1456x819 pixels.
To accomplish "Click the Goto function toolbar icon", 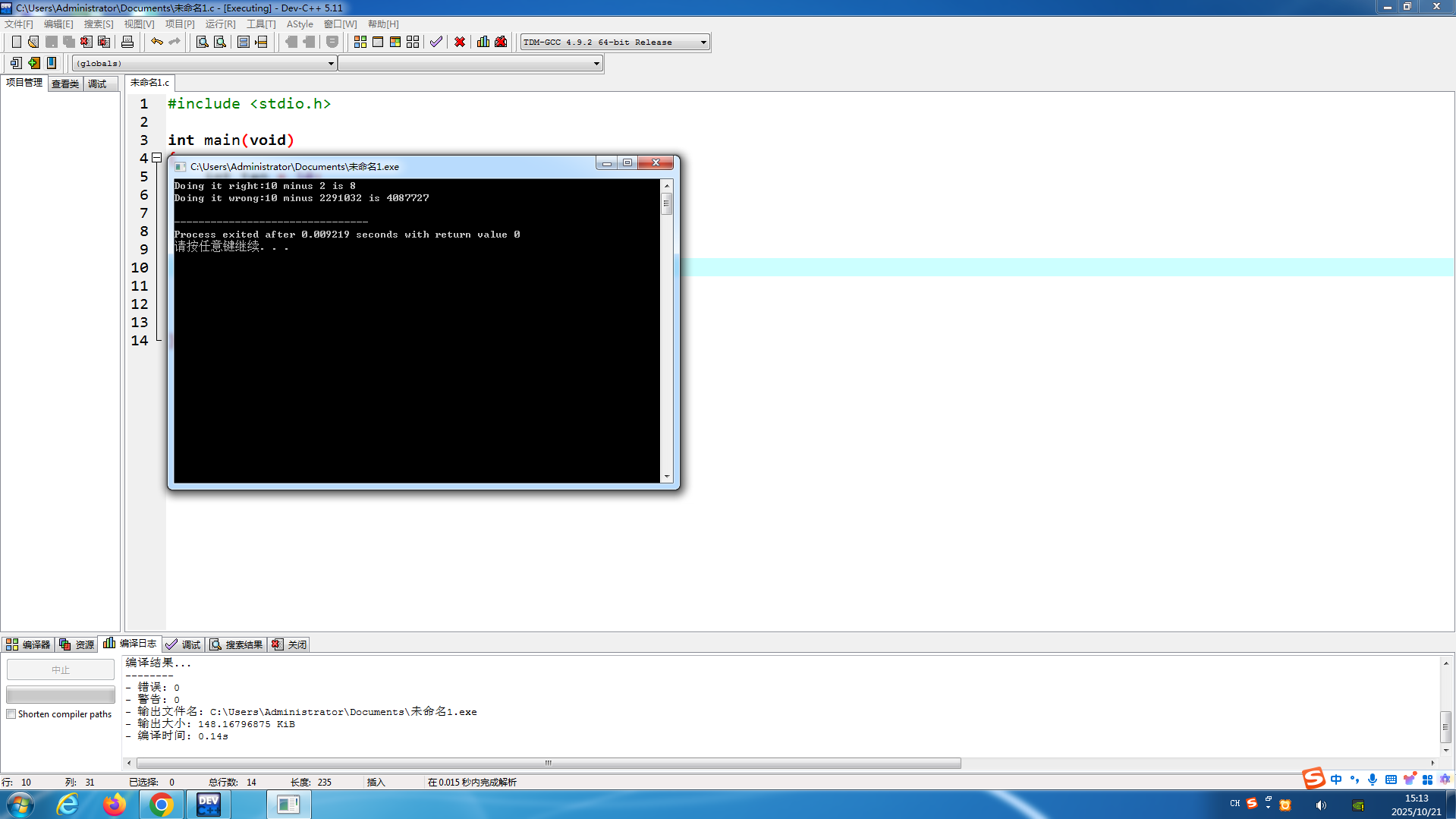I will point(244,42).
